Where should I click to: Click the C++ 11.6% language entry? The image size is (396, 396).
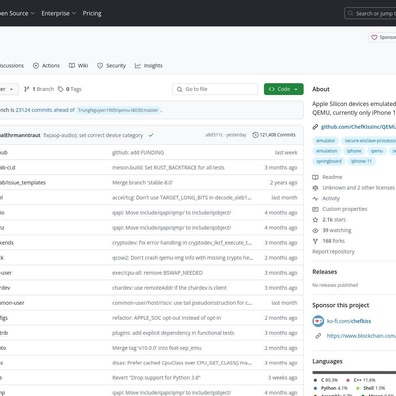click(361, 380)
